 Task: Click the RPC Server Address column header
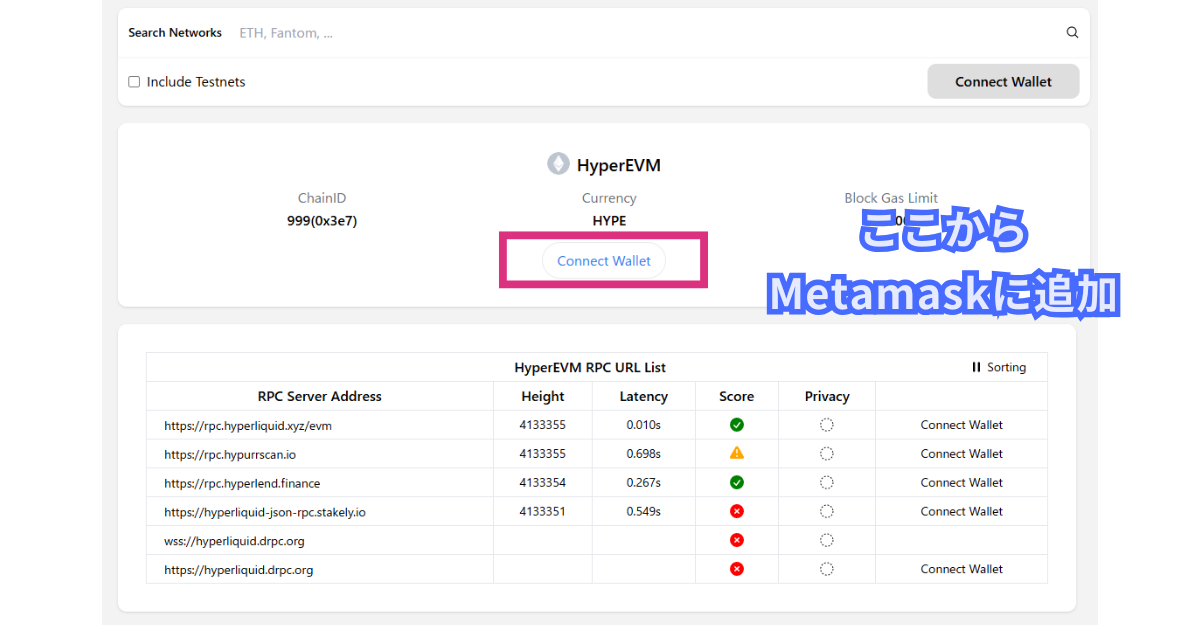pos(320,396)
